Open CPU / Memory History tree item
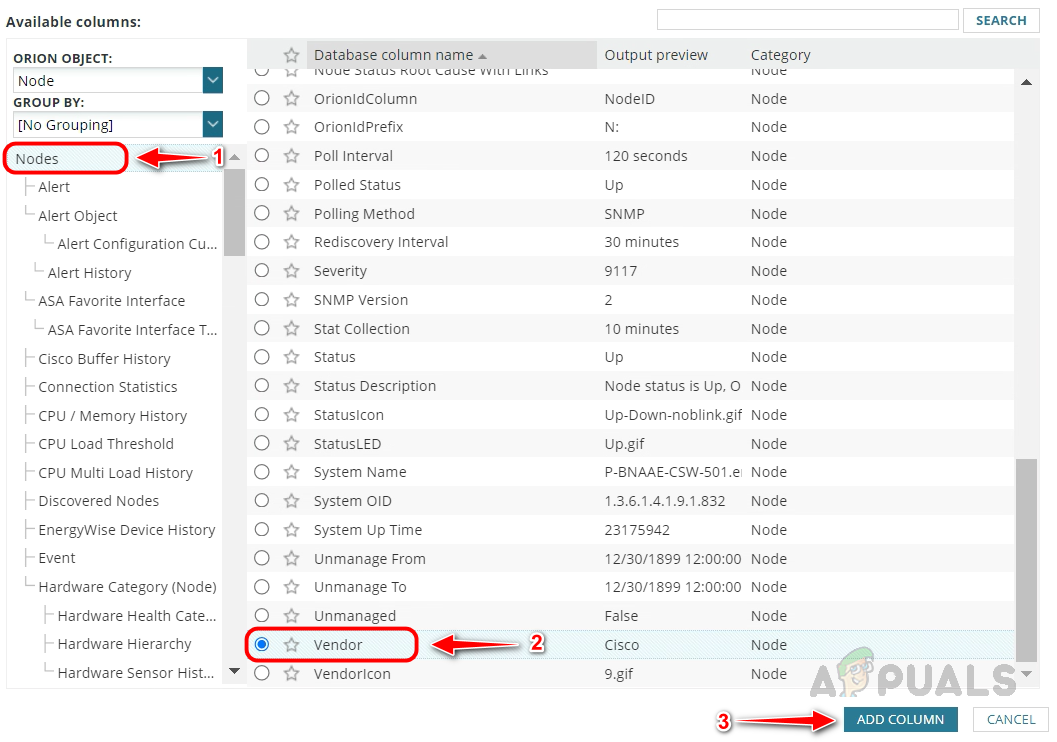The width and height of the screenshot is (1057, 742). pyautogui.click(x=113, y=416)
